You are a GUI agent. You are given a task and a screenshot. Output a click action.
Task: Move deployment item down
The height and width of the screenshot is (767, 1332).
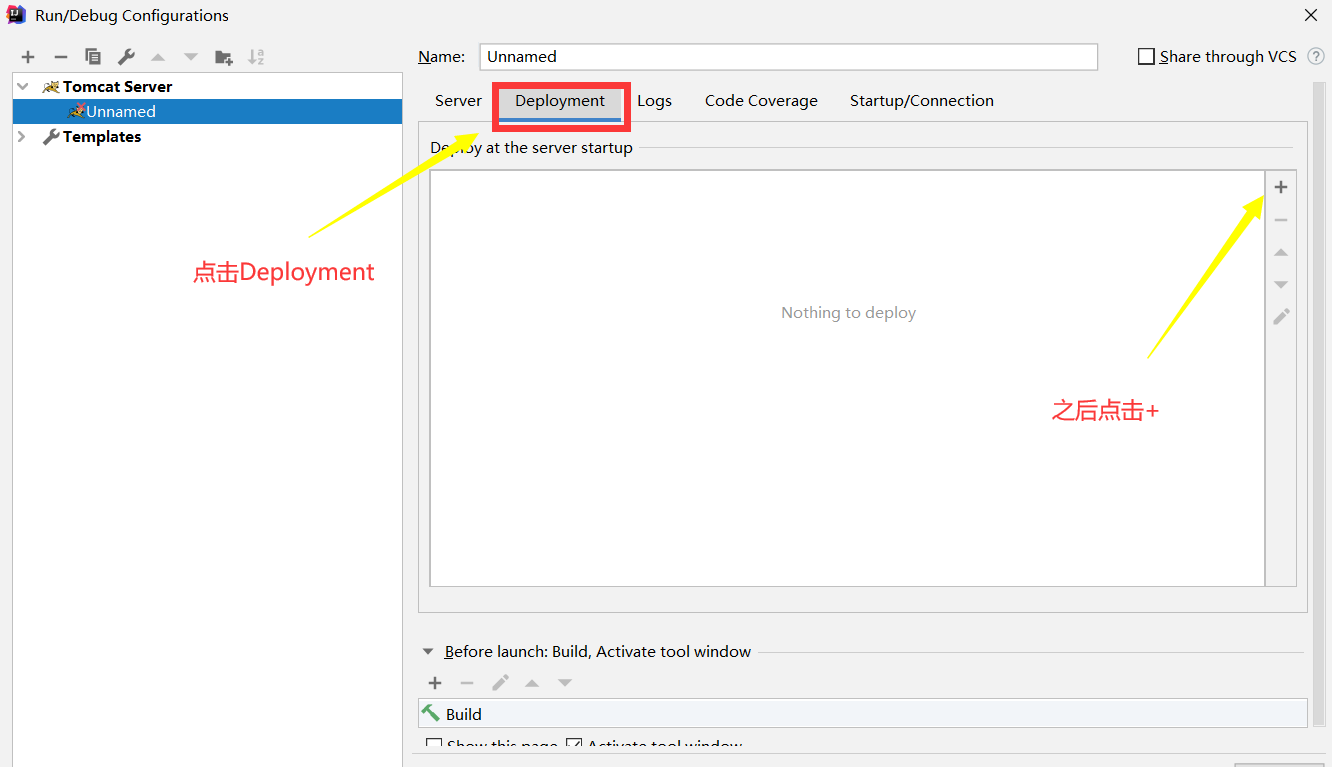(1281, 285)
